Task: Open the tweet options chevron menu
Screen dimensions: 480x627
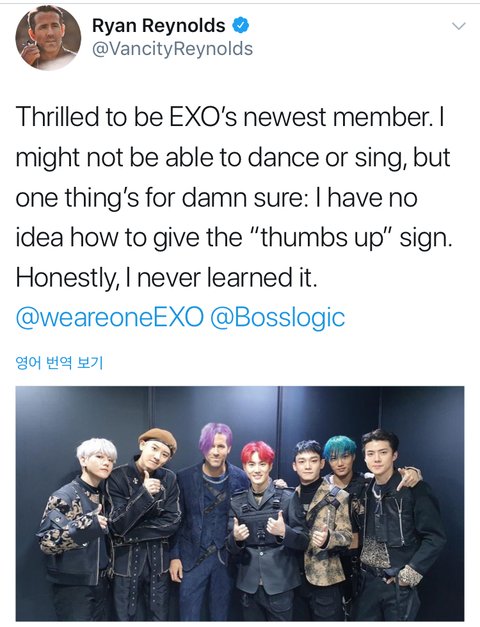Action: pos(458,26)
